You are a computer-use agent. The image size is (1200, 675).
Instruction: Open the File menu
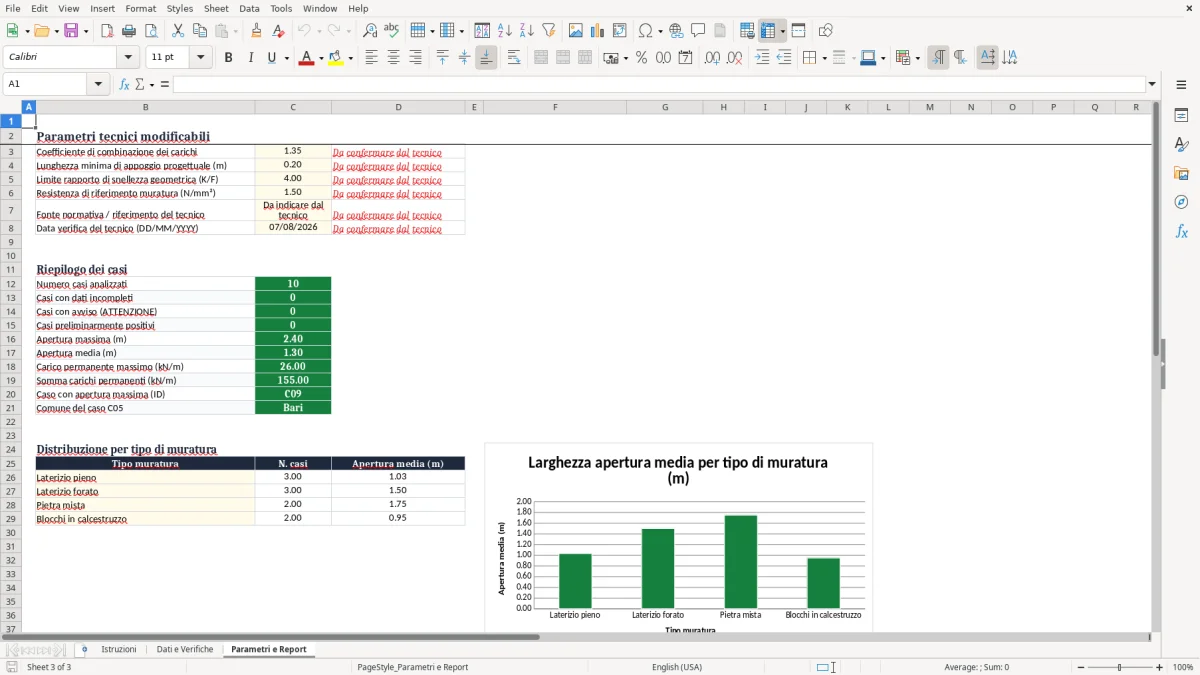(12, 8)
